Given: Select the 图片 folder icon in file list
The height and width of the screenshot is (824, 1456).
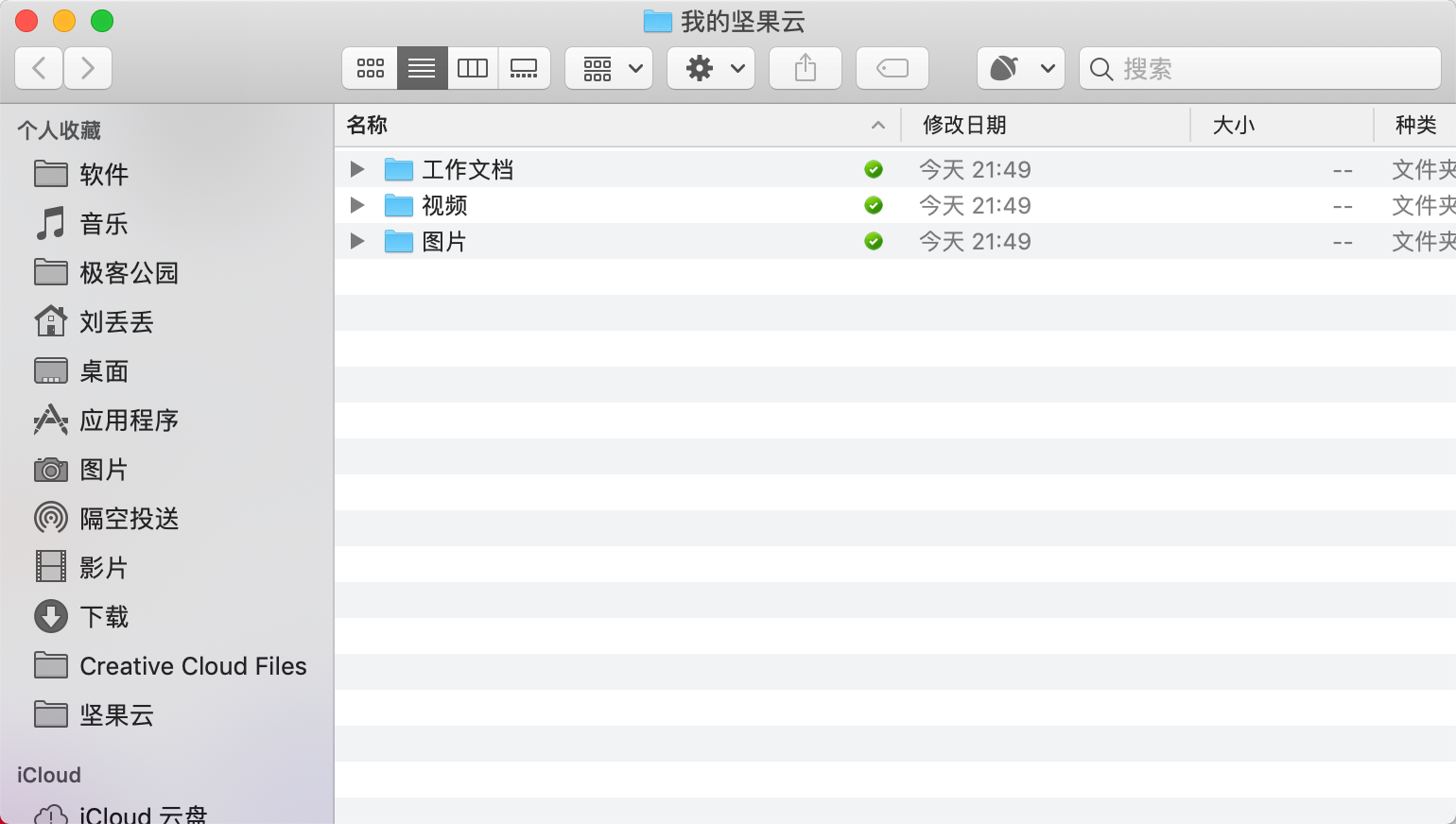Looking at the screenshot, I should click(399, 241).
